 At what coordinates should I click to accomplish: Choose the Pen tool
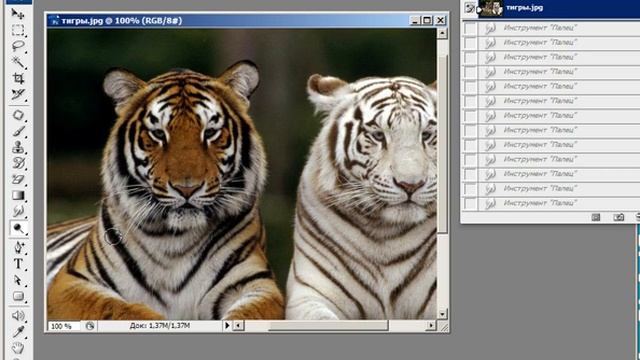(18, 247)
